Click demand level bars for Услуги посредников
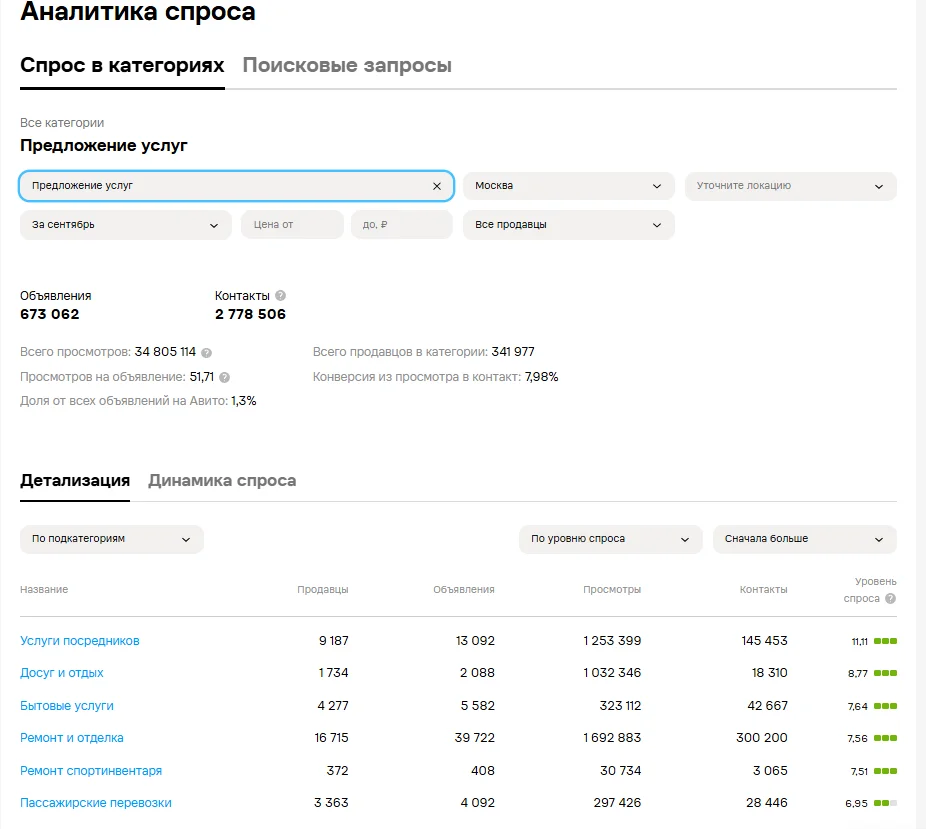 pos(885,641)
